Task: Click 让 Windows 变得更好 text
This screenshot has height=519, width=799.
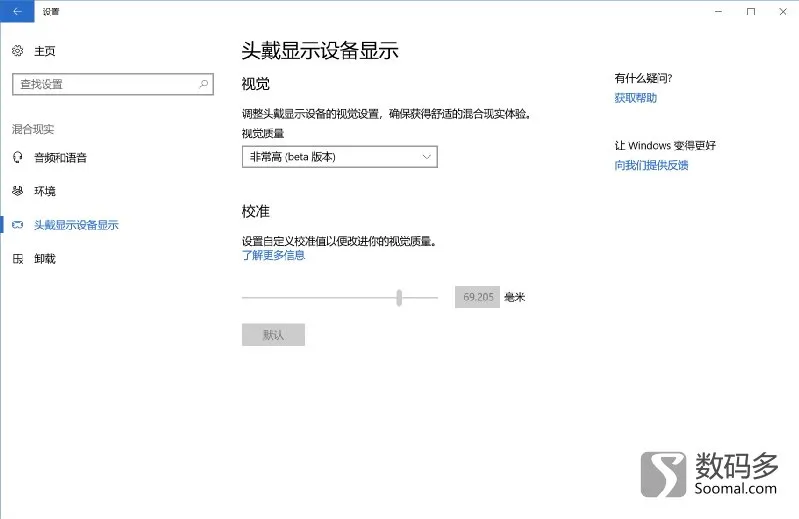Action: pyautogui.click(x=665, y=146)
